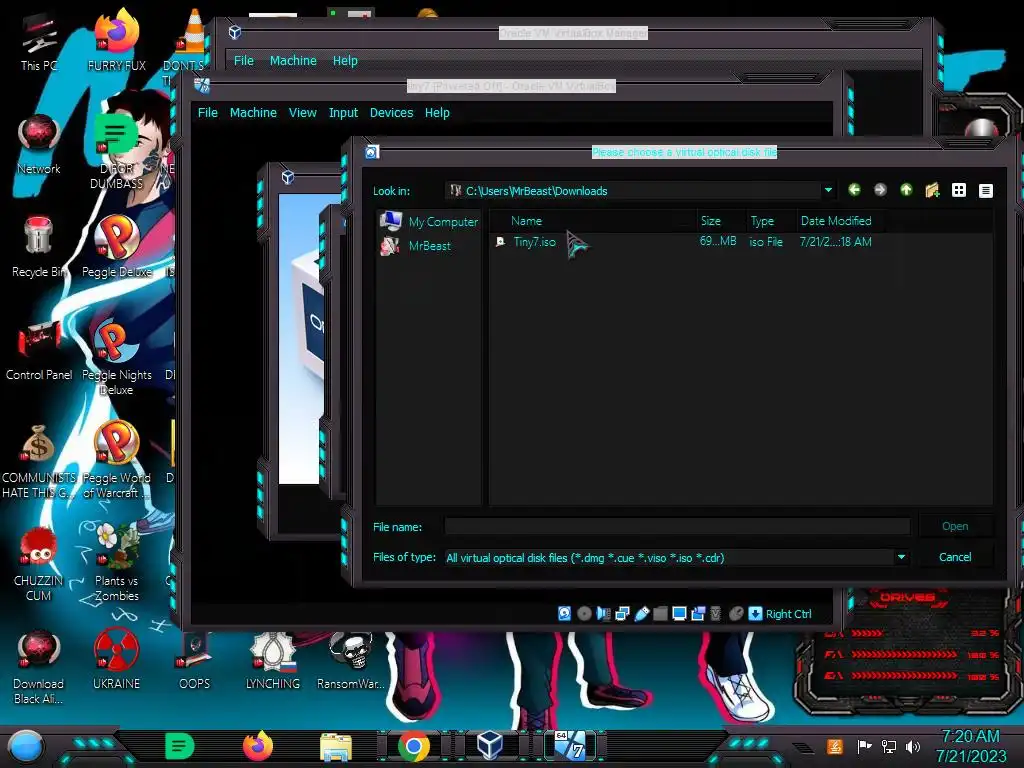1024x768 pixels.
Task: Click the File name input field
Action: click(677, 526)
